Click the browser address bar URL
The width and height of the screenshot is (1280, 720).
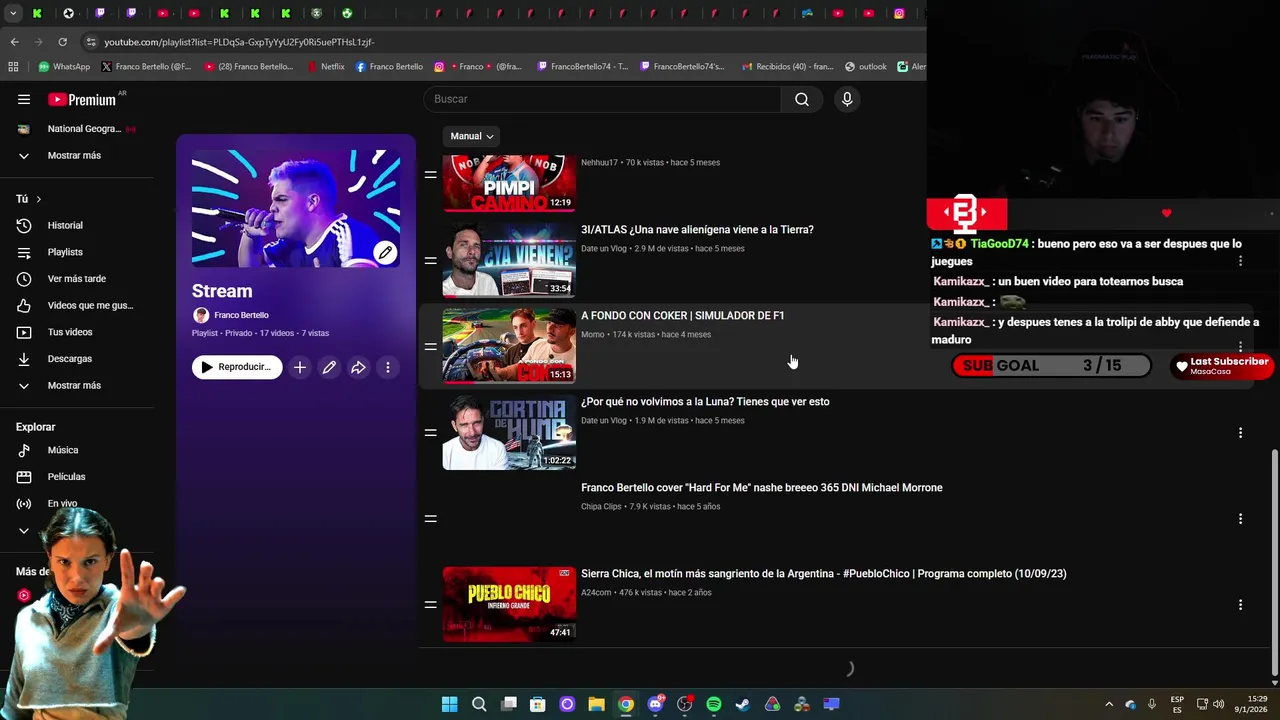click(x=239, y=42)
